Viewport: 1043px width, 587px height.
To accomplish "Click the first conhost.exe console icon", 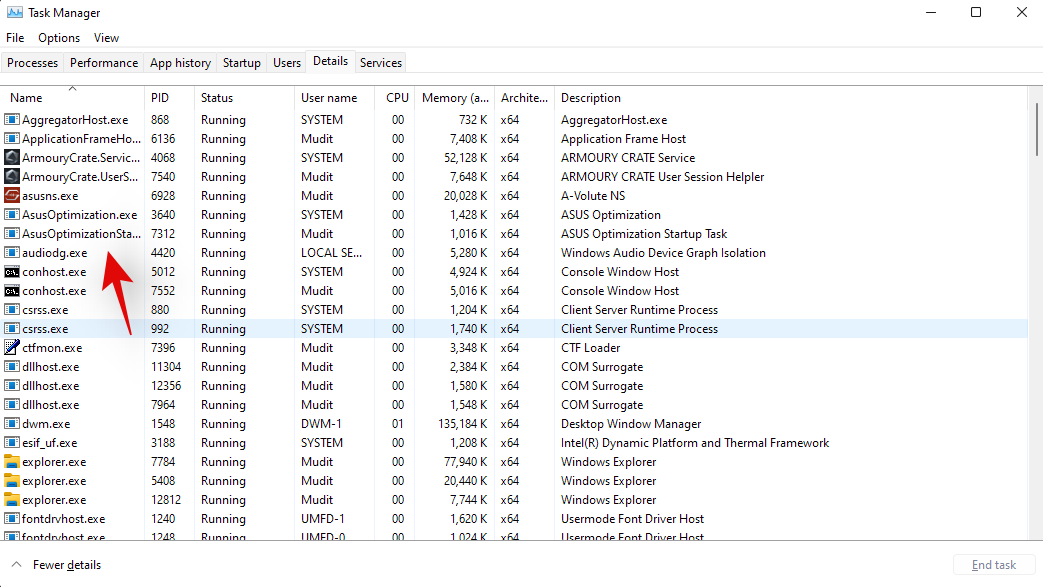I will coord(12,272).
